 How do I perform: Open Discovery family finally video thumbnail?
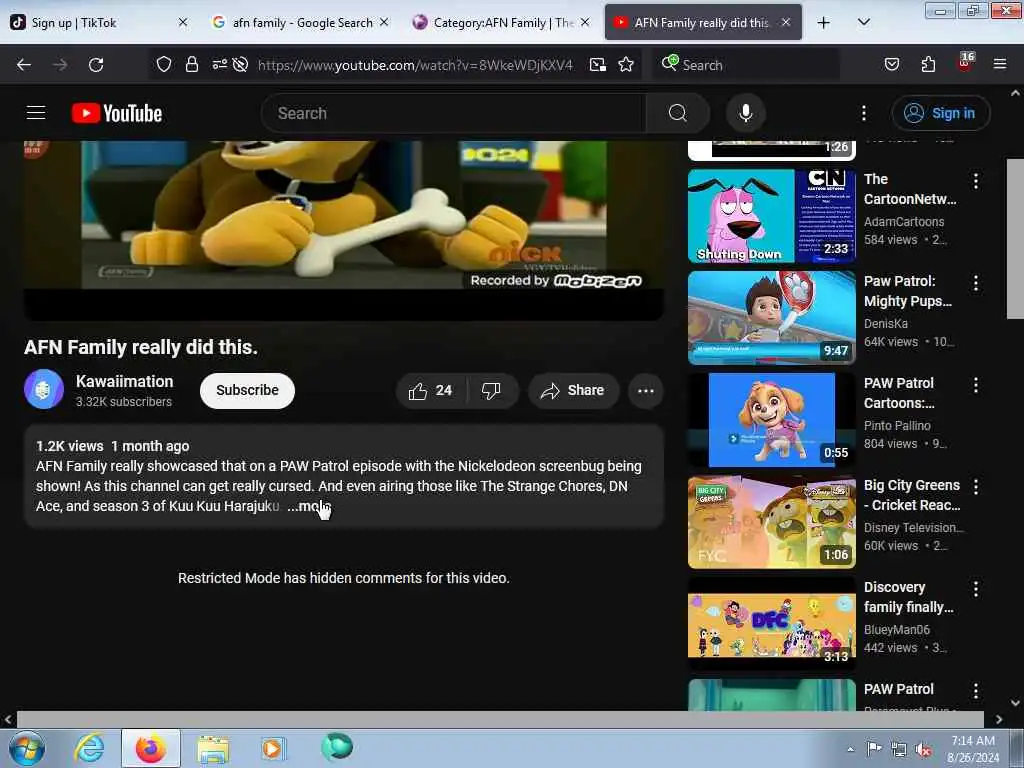point(771,624)
